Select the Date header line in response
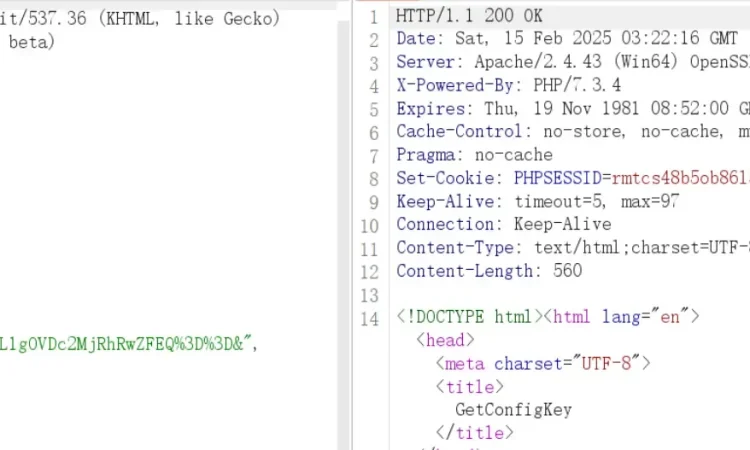 point(567,38)
